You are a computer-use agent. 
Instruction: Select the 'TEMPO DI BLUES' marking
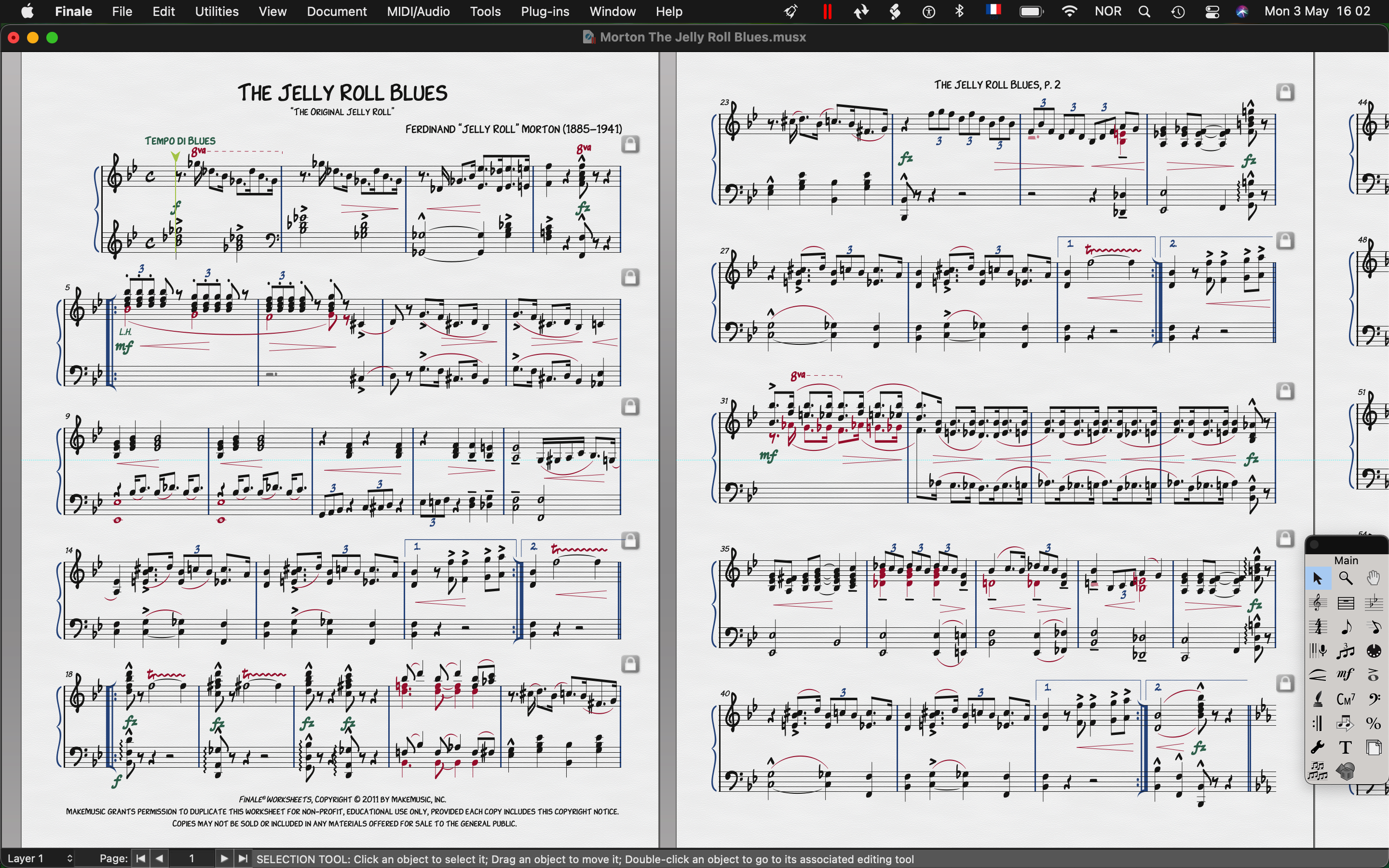click(181, 141)
